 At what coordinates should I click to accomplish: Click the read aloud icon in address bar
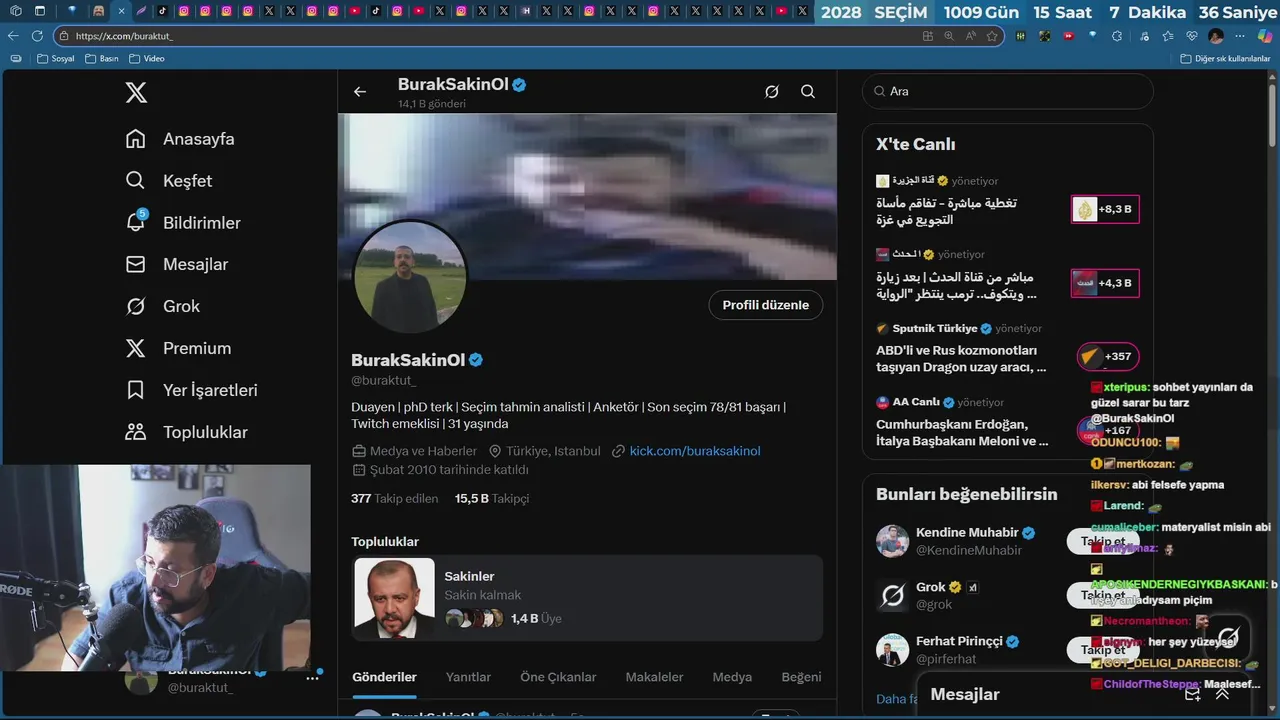click(x=970, y=36)
